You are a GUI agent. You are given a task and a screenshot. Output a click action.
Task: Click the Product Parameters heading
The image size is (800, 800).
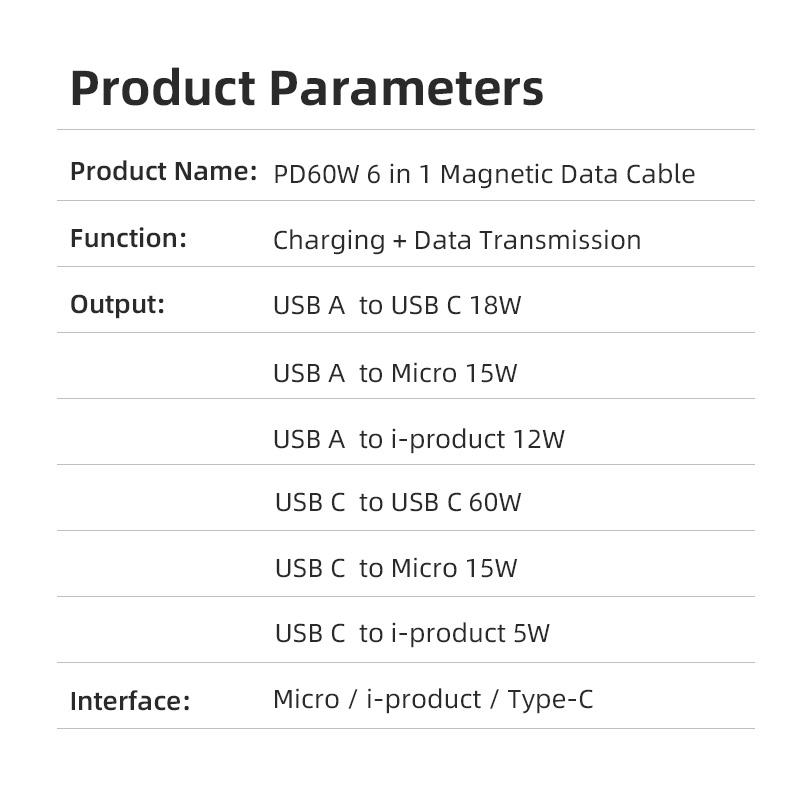pos(306,88)
